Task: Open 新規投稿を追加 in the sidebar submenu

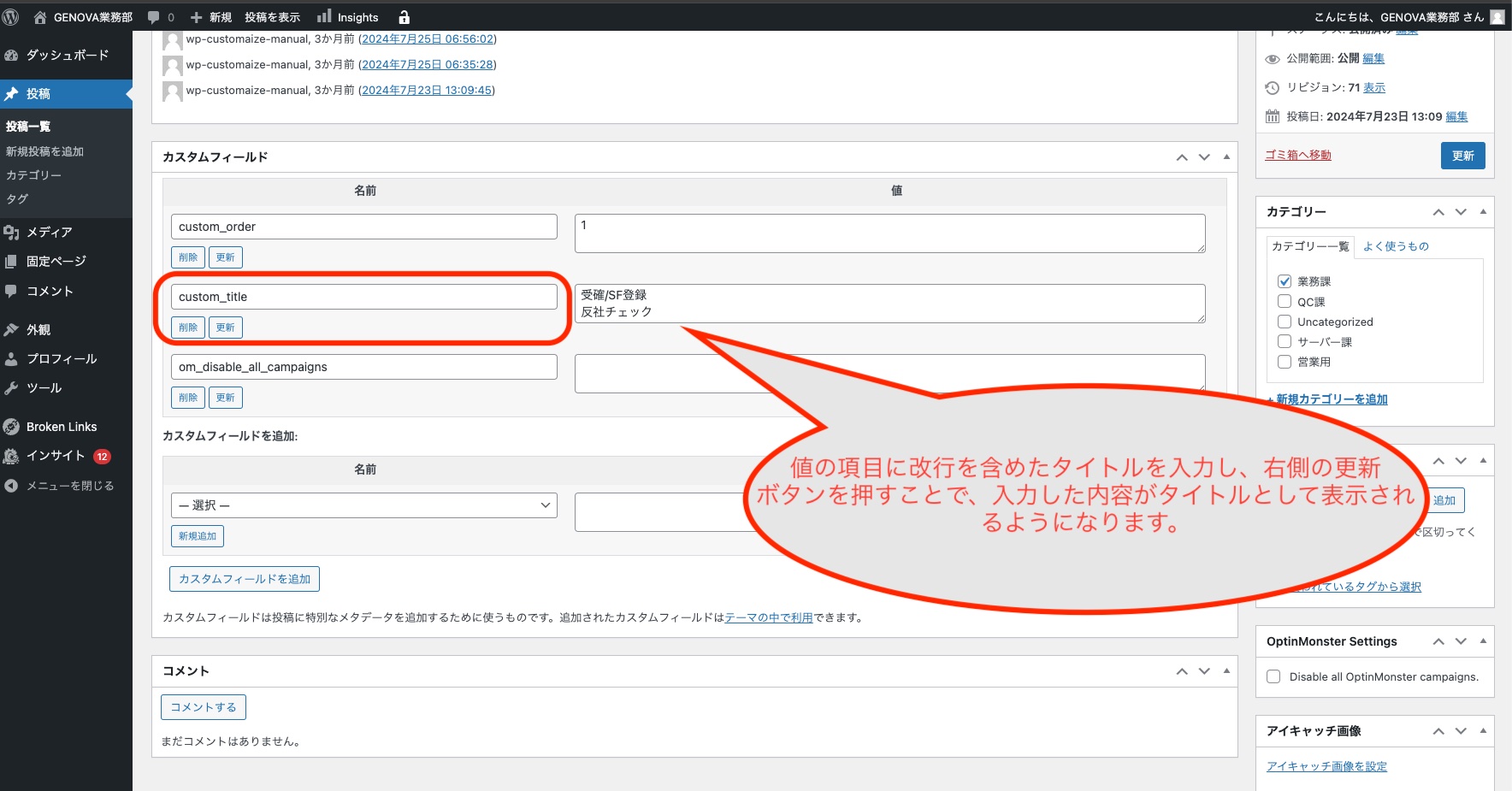Action: [44, 151]
